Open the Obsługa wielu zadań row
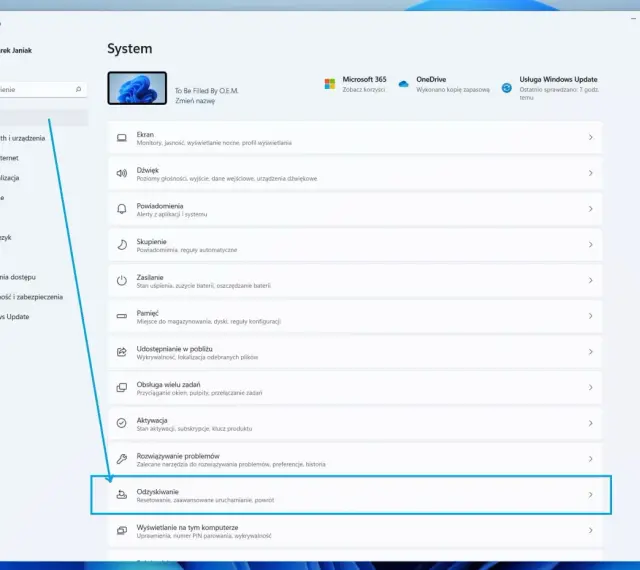Screen dimensions: 640x570 click(x=355, y=387)
